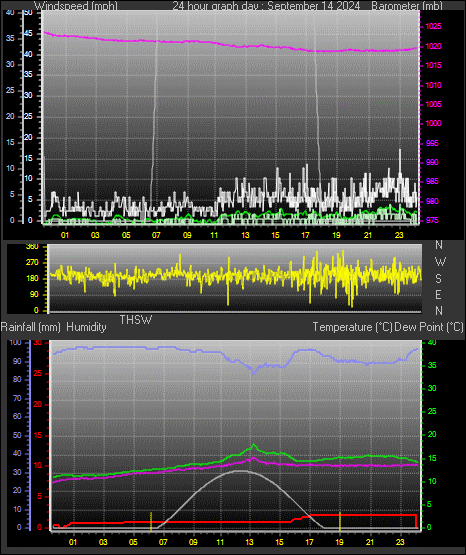Select the blue 50 value on the humidity scale
The height and width of the screenshot is (555, 466).
[17, 435]
